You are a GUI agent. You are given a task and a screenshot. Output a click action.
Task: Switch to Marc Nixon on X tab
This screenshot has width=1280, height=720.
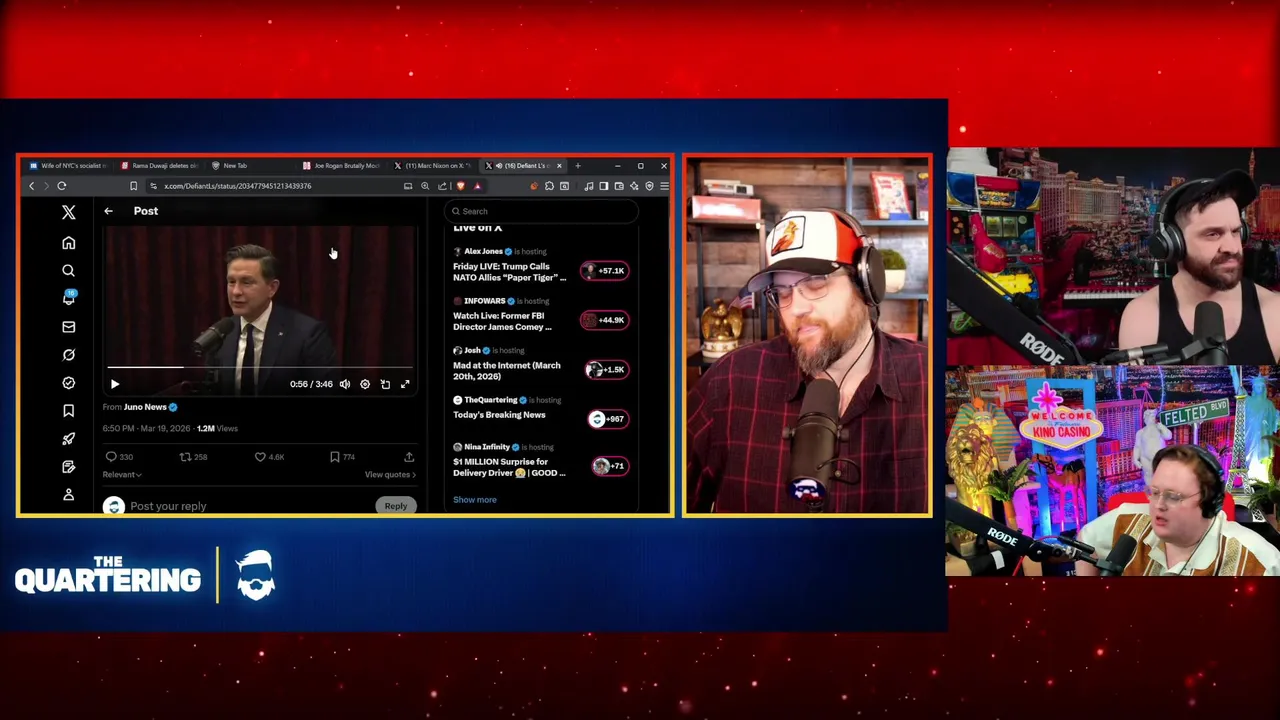[432, 166]
